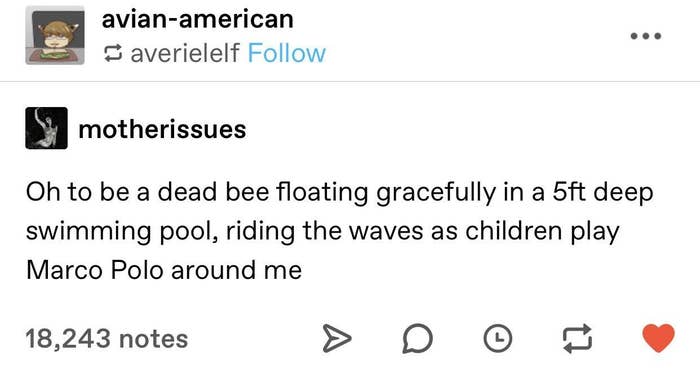Reply using the speech bubble icon
Image resolution: width=700 pixels, height=382 pixels.
tap(417, 339)
